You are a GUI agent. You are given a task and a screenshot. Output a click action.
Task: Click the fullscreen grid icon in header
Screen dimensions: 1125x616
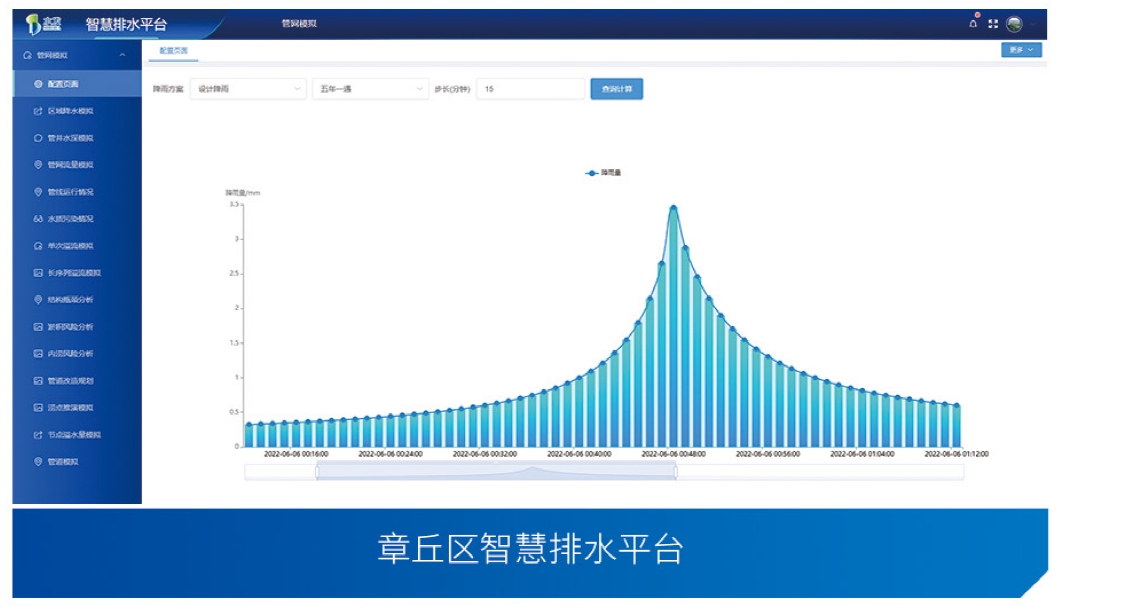click(x=993, y=24)
